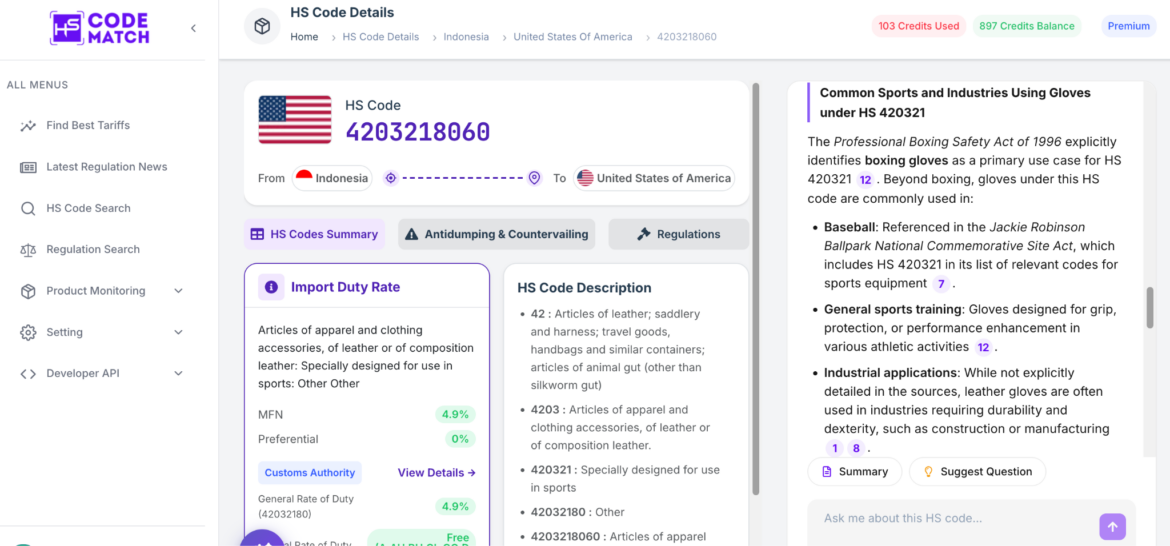
Task: Open citation 7 in Baseball bullet
Action: pyautogui.click(x=941, y=283)
